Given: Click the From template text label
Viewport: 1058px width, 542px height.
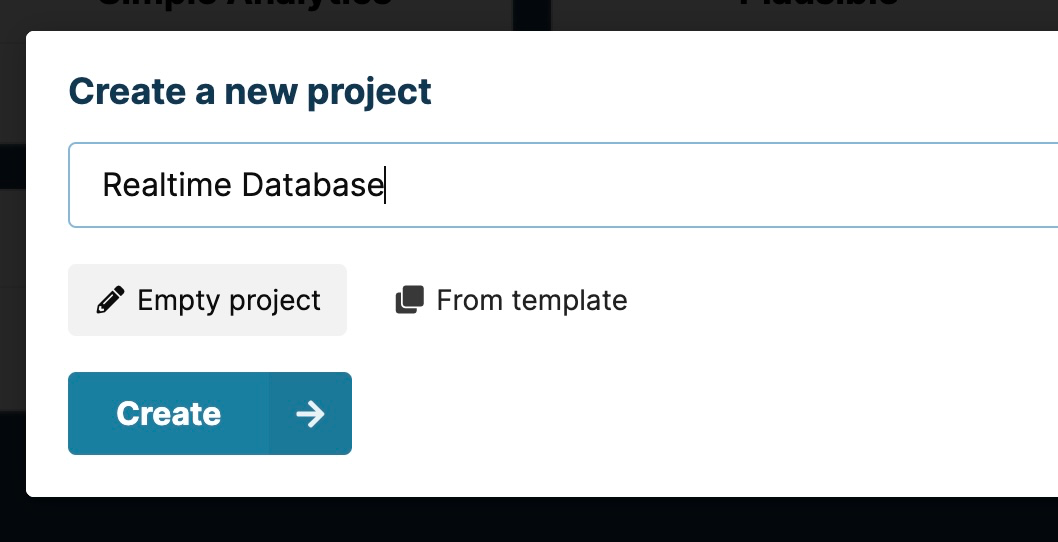Looking at the screenshot, I should (532, 300).
